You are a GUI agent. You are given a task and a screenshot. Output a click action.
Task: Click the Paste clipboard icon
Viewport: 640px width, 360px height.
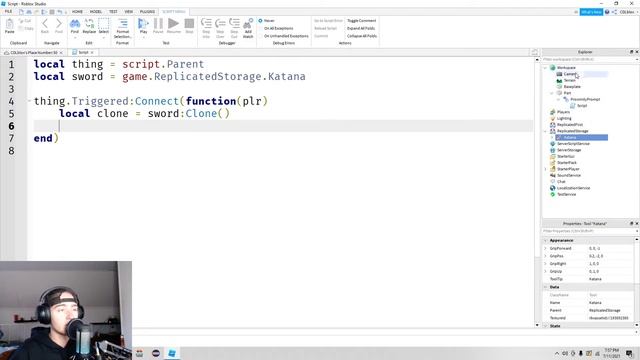coord(9,25)
